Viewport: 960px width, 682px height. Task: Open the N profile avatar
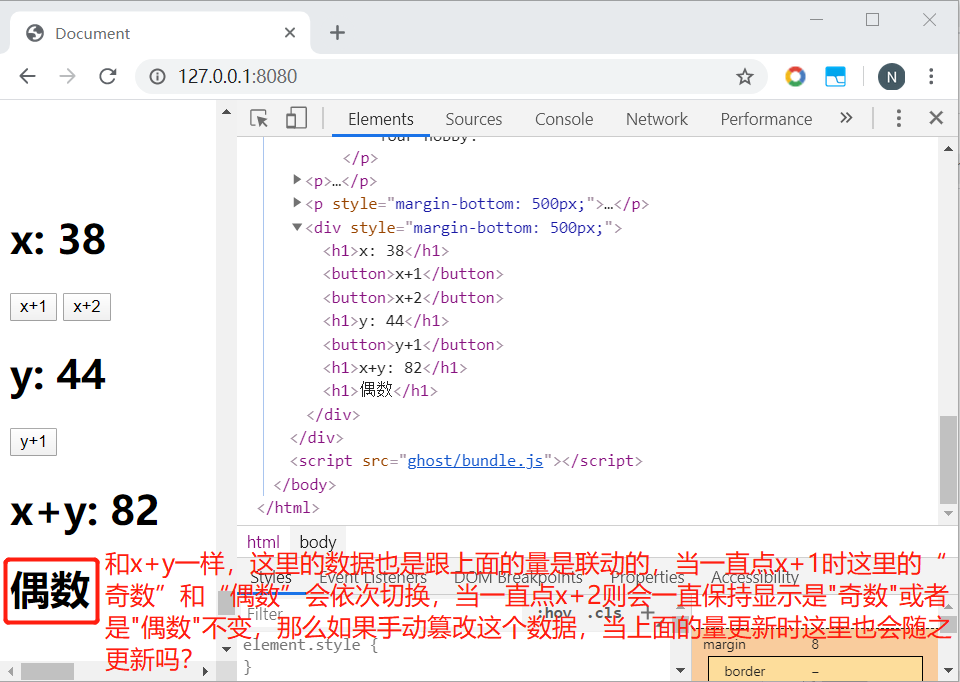coord(891,77)
